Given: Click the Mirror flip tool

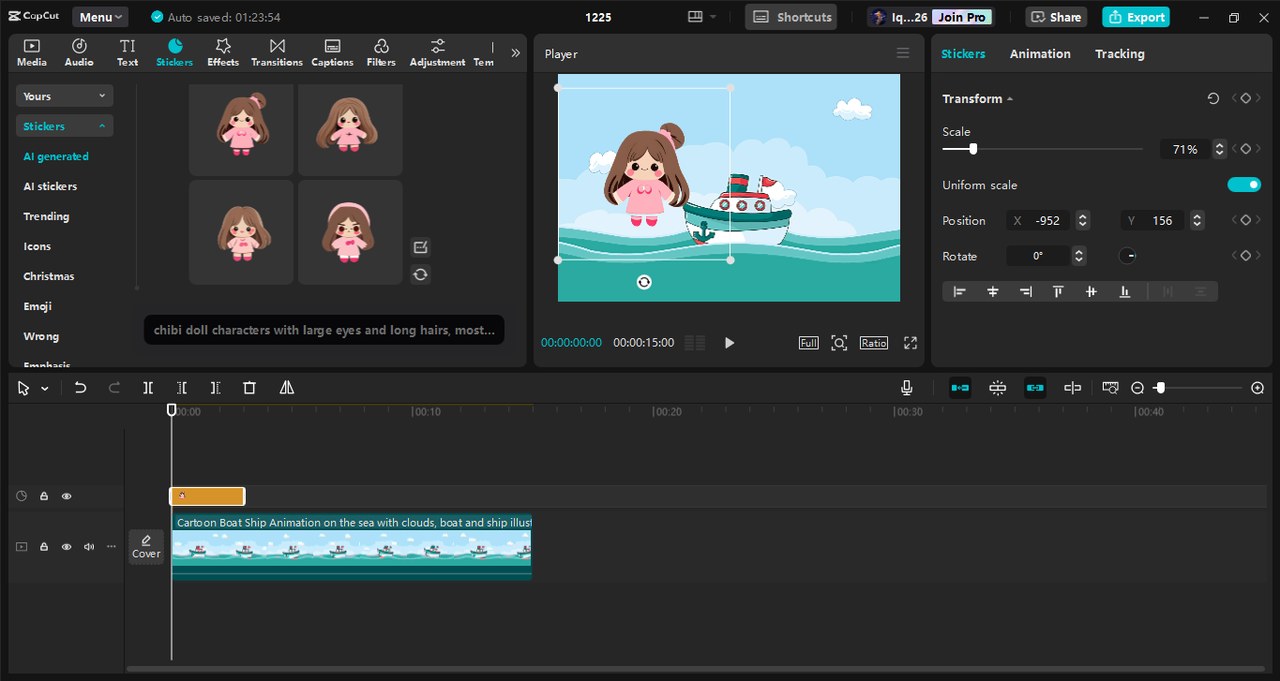Looking at the screenshot, I should 287,388.
